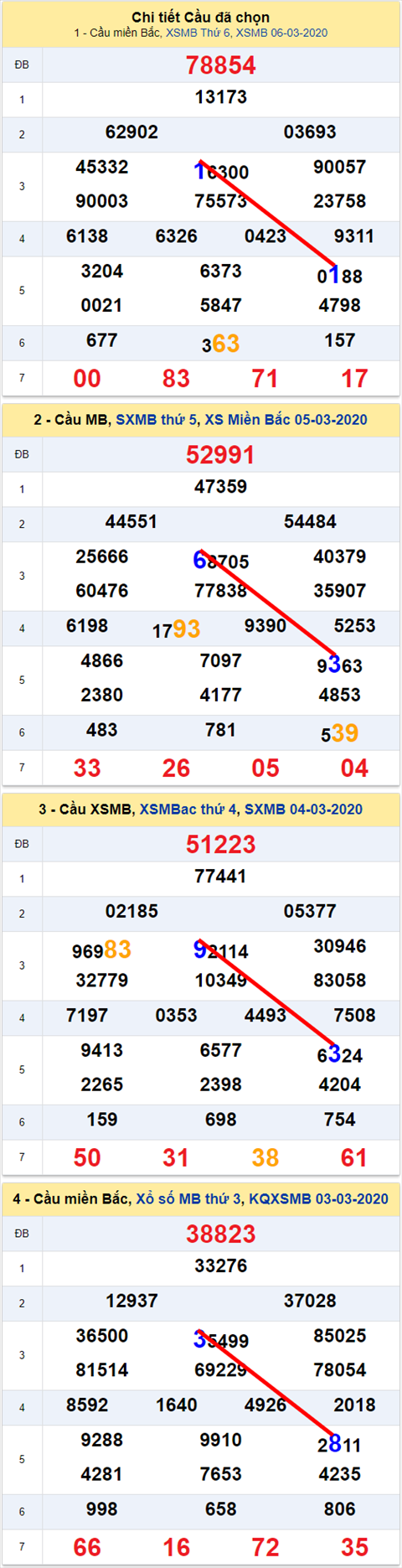This screenshot has width=402, height=1568.
Task: Click the number 81514
Action: [102, 1370]
